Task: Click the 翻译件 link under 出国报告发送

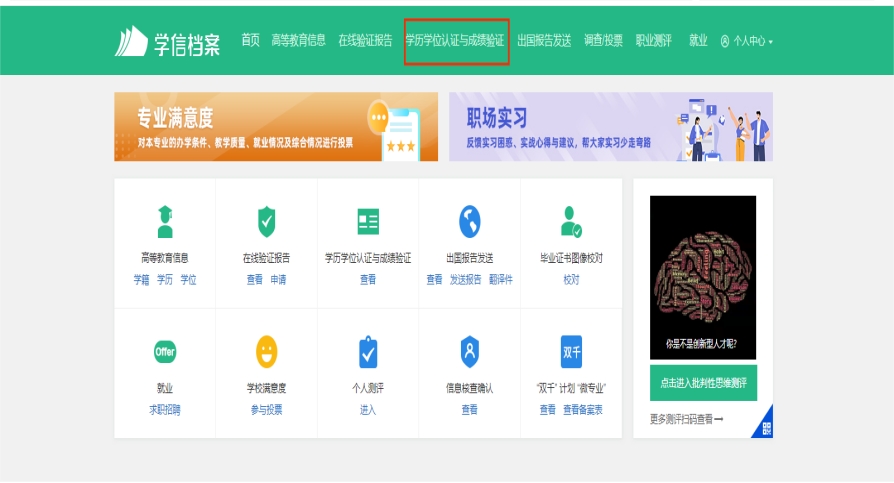Action: pos(500,280)
